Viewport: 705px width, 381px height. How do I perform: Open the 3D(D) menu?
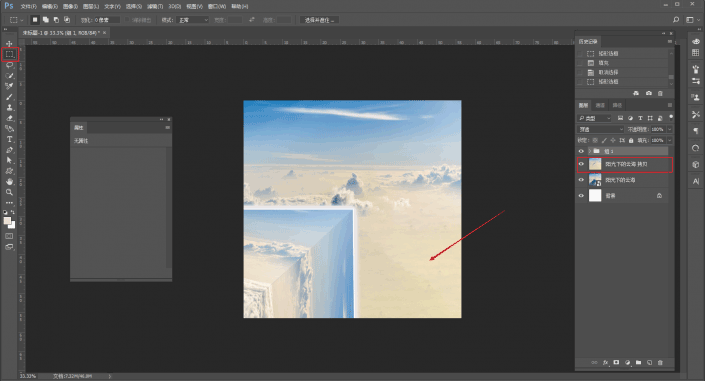point(174,6)
